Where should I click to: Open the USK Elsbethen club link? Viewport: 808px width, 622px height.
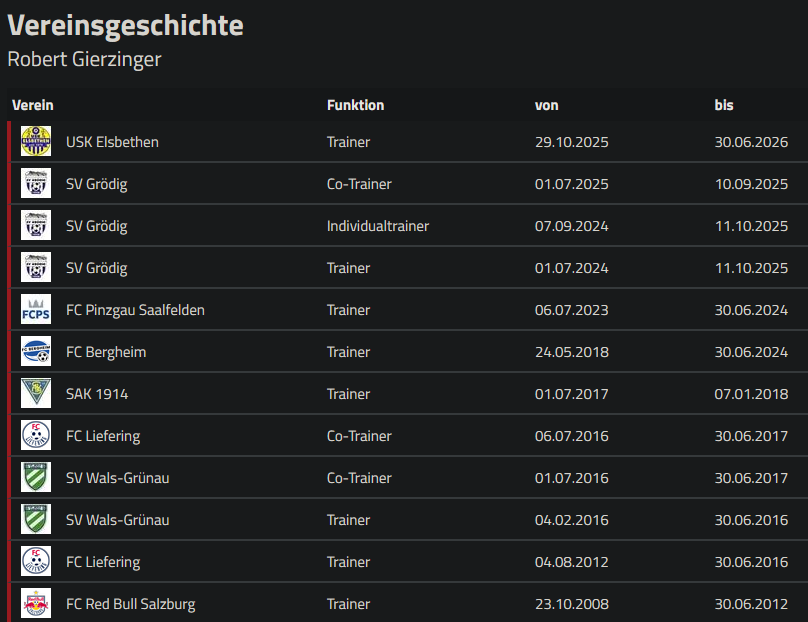112,142
